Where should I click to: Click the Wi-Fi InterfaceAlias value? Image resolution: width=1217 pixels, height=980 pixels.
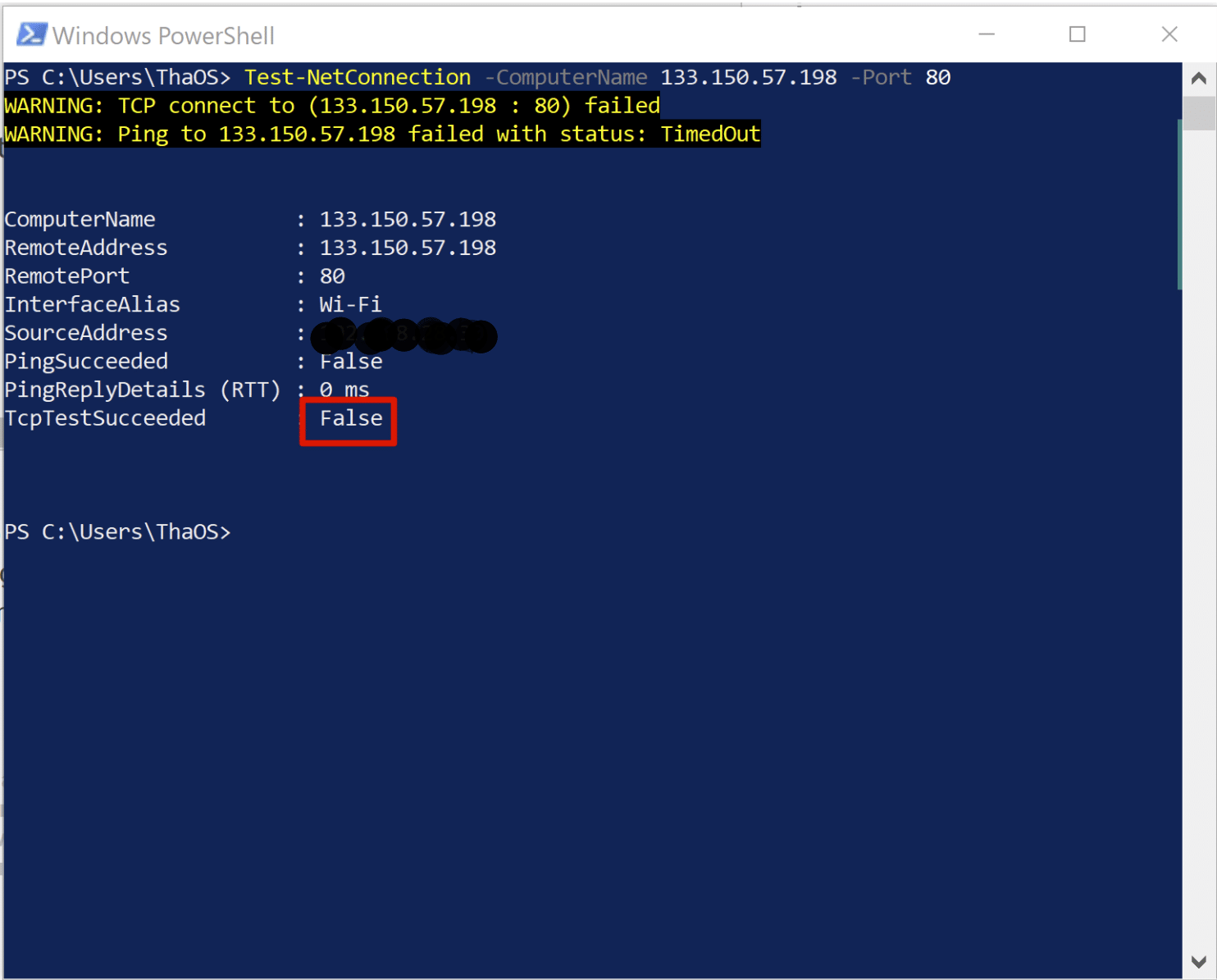(x=350, y=305)
